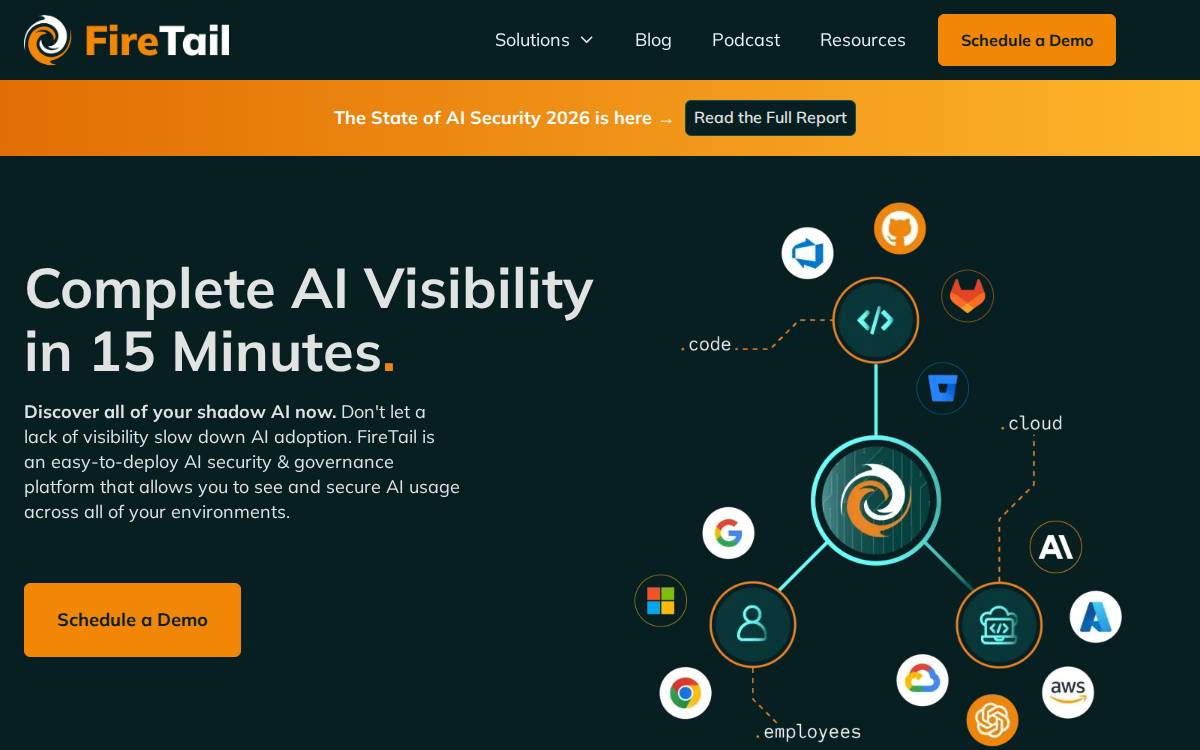The width and height of the screenshot is (1200, 750).
Task: Click the GitLab fox icon
Action: click(x=967, y=296)
